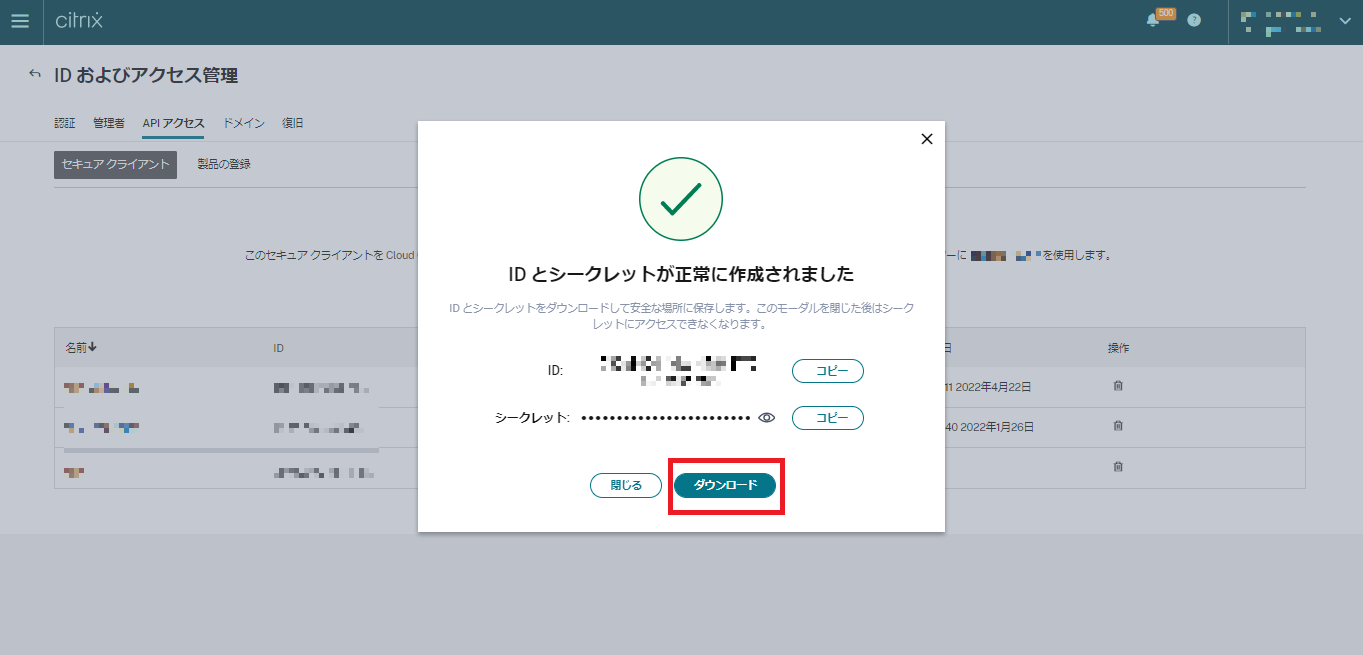The height and width of the screenshot is (655, 1363).
Task: Click the ダウンロード button in the dialog
Action: [x=726, y=485]
